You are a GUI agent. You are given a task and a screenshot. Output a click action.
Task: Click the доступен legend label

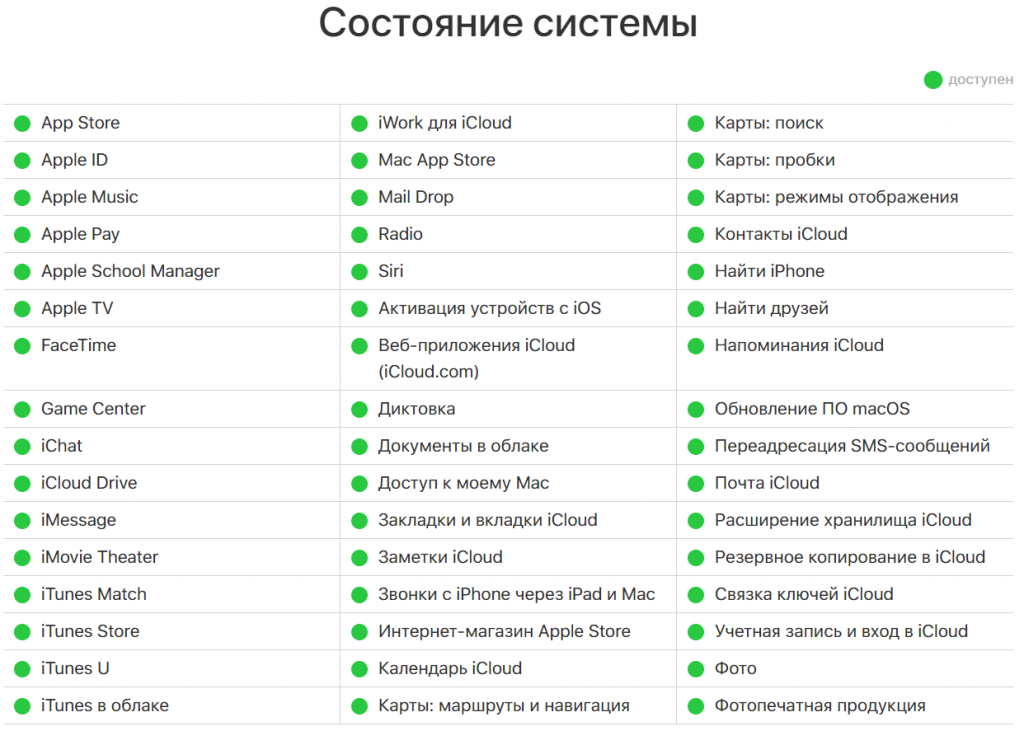click(980, 80)
